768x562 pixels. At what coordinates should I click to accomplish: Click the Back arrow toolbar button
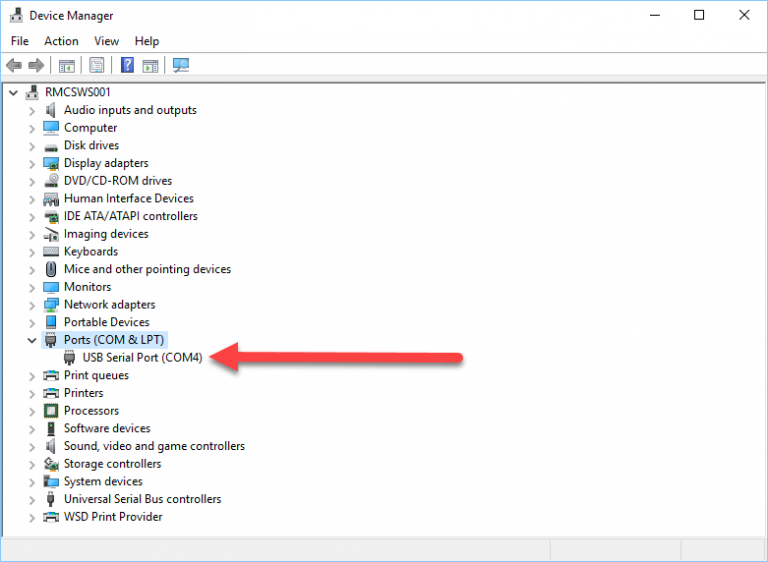click(x=14, y=65)
